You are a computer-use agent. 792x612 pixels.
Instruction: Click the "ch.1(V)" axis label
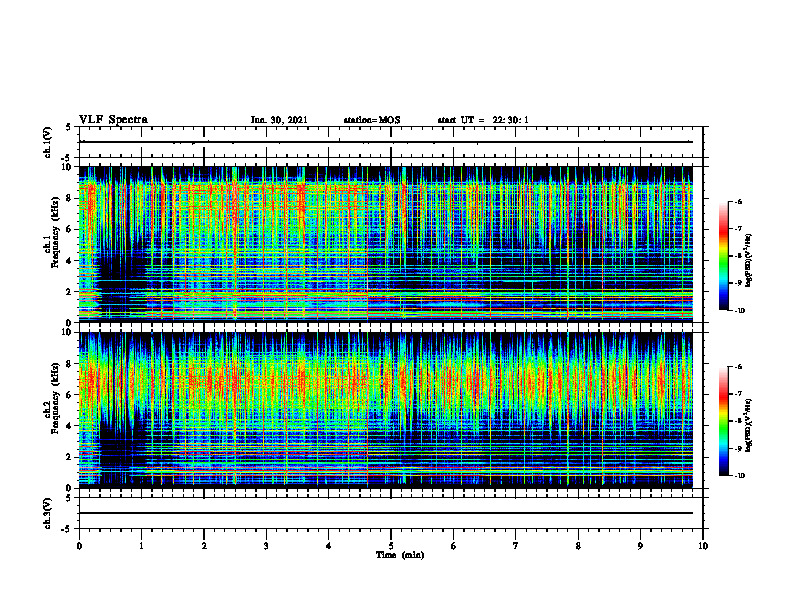[x=48, y=142]
